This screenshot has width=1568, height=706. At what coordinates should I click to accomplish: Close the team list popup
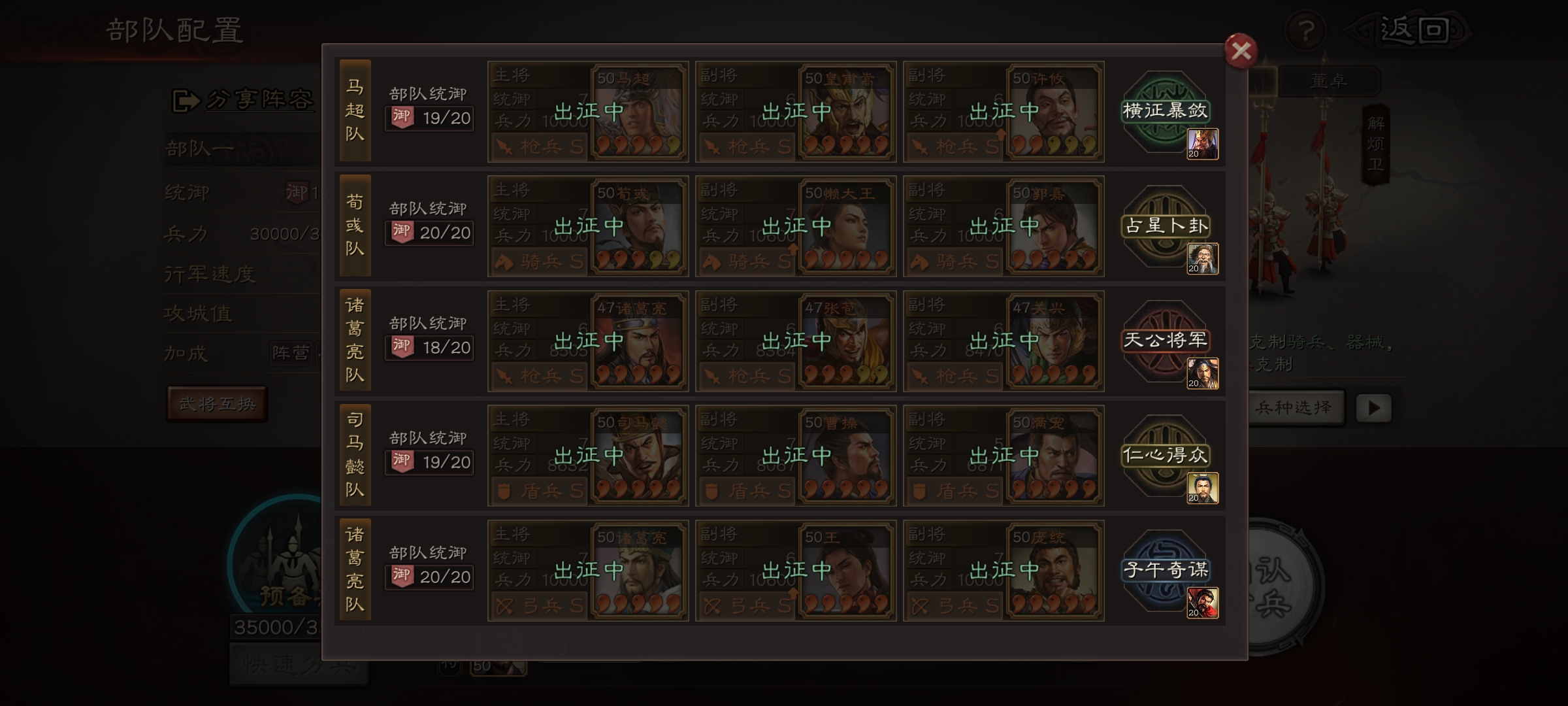(1241, 51)
